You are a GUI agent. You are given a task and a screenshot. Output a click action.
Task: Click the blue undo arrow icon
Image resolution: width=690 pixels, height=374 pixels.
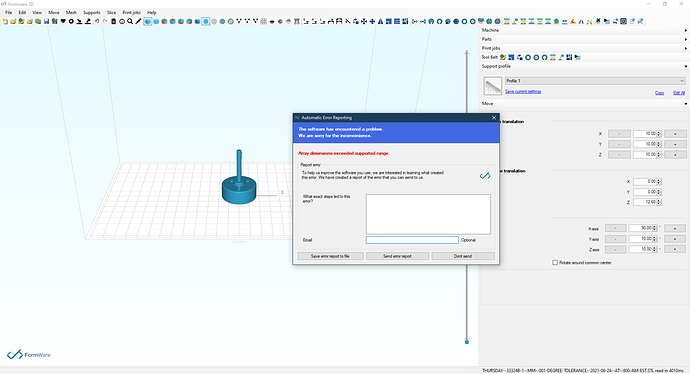coord(97,21)
